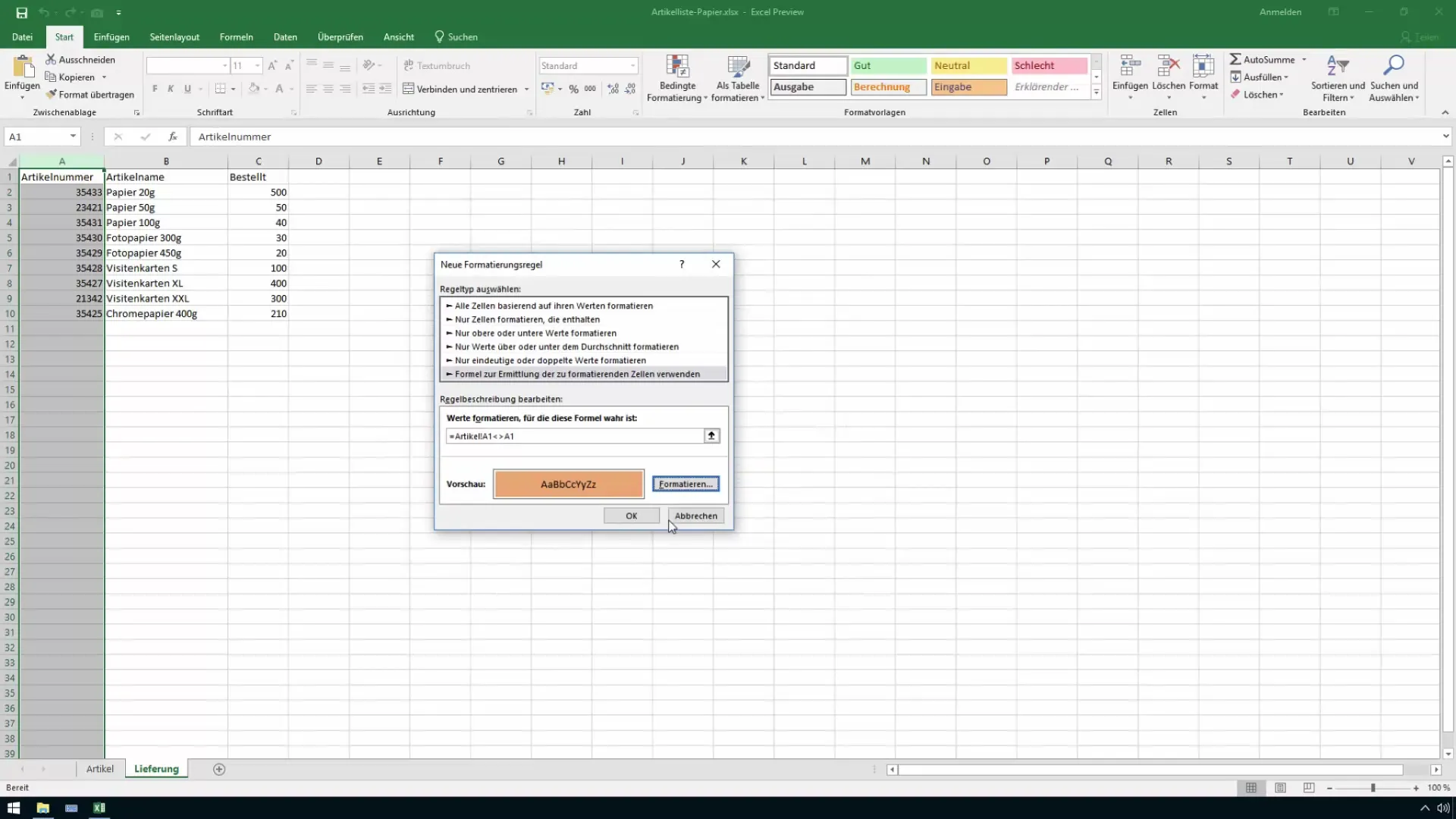This screenshot has height=819, width=1456.
Task: Click the thousands separator 000 icon
Action: (590, 89)
